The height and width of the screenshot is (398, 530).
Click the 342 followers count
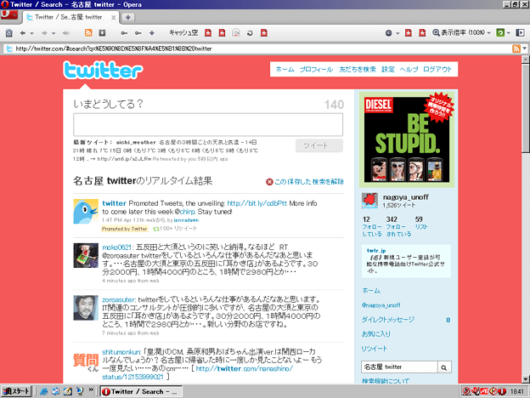coord(392,219)
